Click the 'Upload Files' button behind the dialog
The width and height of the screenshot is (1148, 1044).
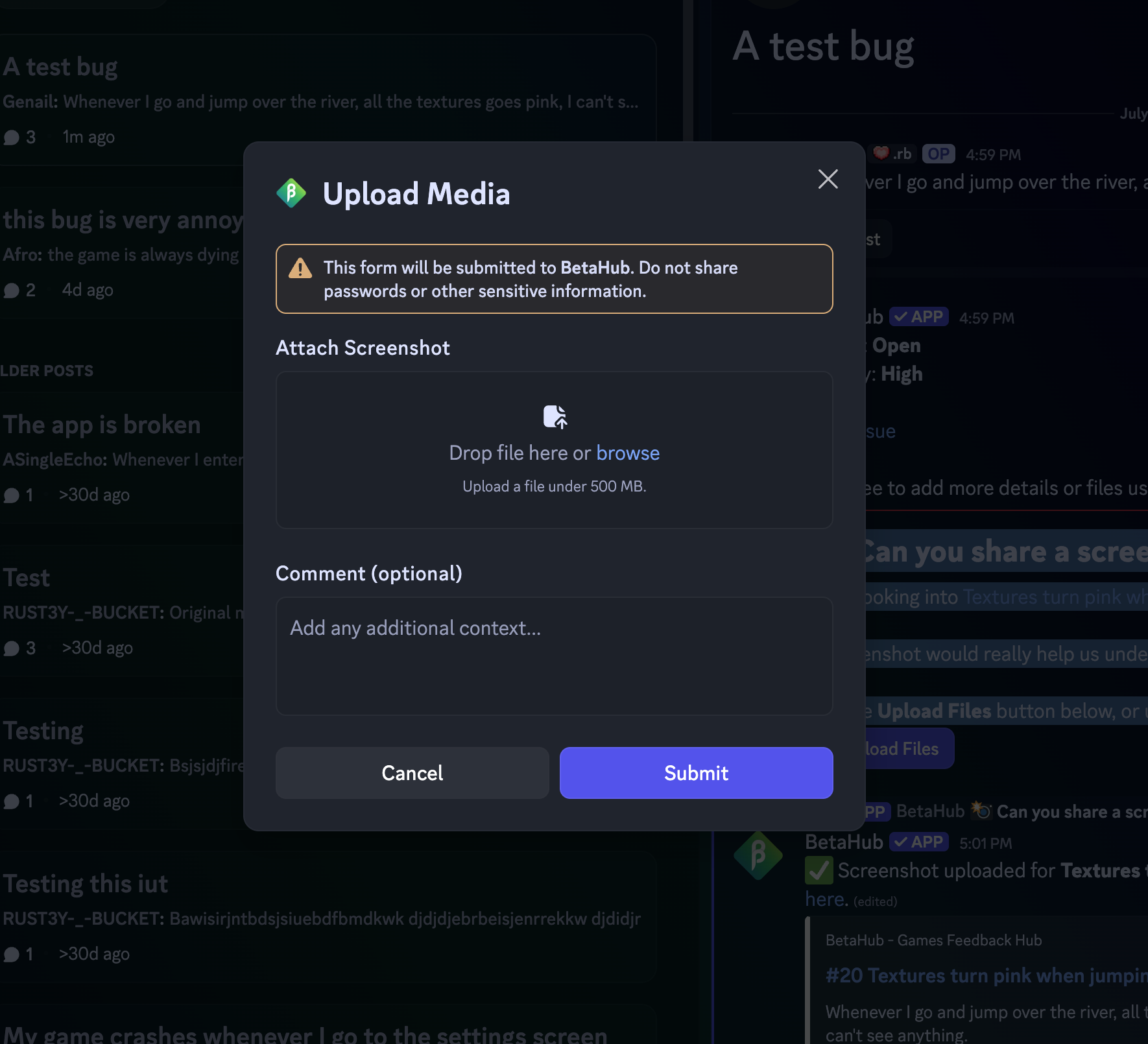pos(909,748)
